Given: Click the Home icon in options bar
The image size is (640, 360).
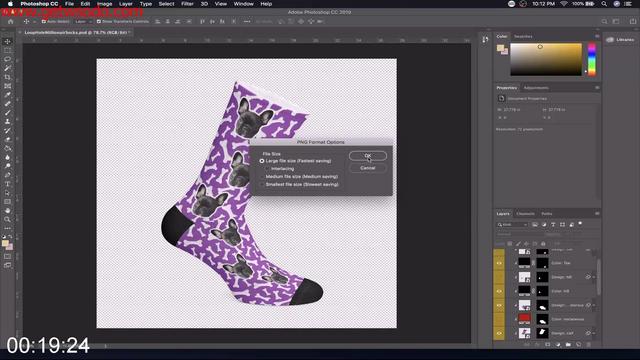Looking at the screenshot, I should pyautogui.click(x=11, y=21).
